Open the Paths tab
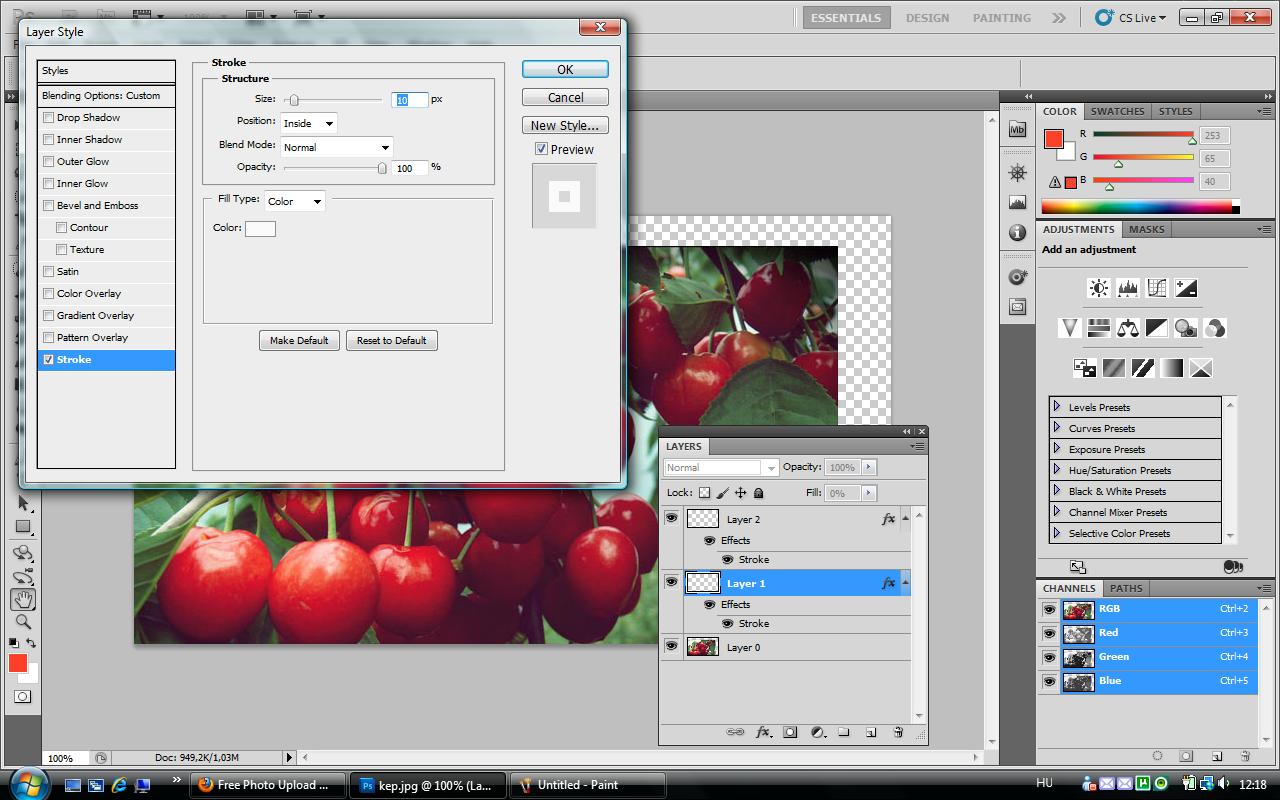1280x800 pixels. click(1126, 588)
